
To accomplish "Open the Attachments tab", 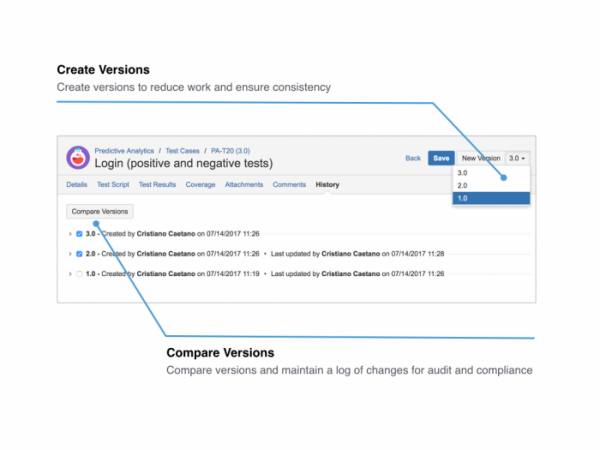I will click(244, 184).
